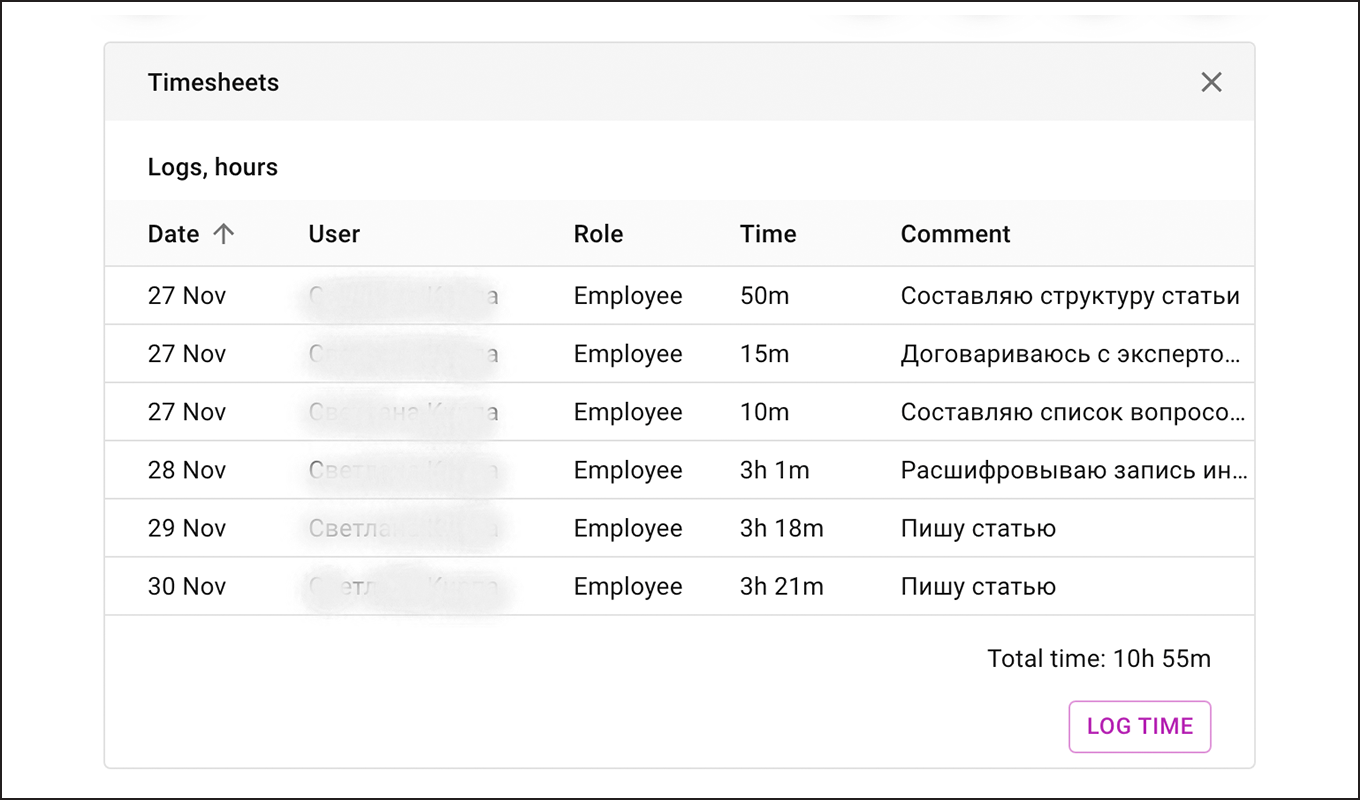Click the 28 Nov date cell

tap(187, 470)
